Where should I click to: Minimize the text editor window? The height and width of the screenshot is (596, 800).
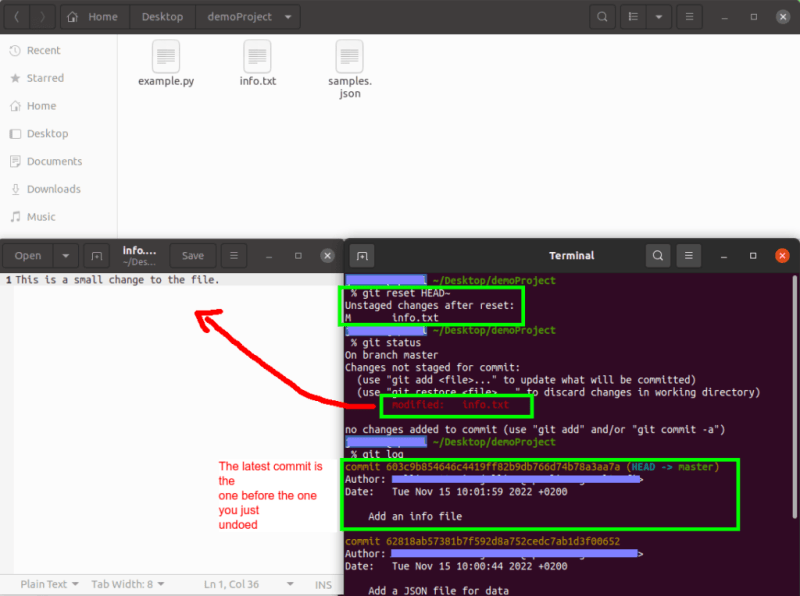click(269, 256)
